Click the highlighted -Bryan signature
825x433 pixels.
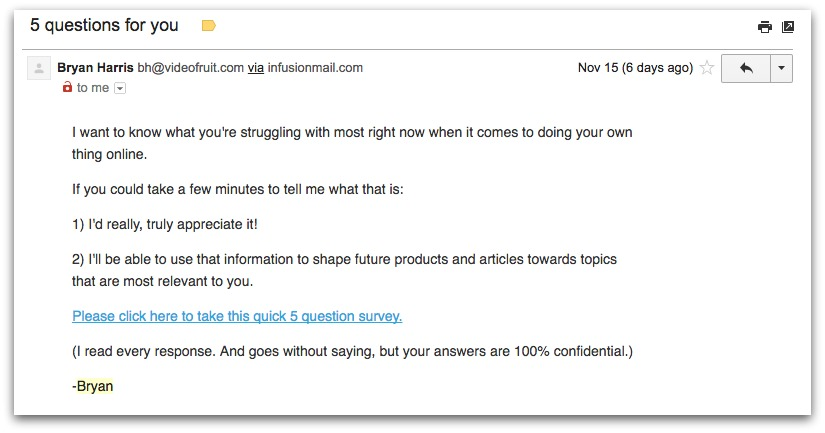(x=93, y=386)
